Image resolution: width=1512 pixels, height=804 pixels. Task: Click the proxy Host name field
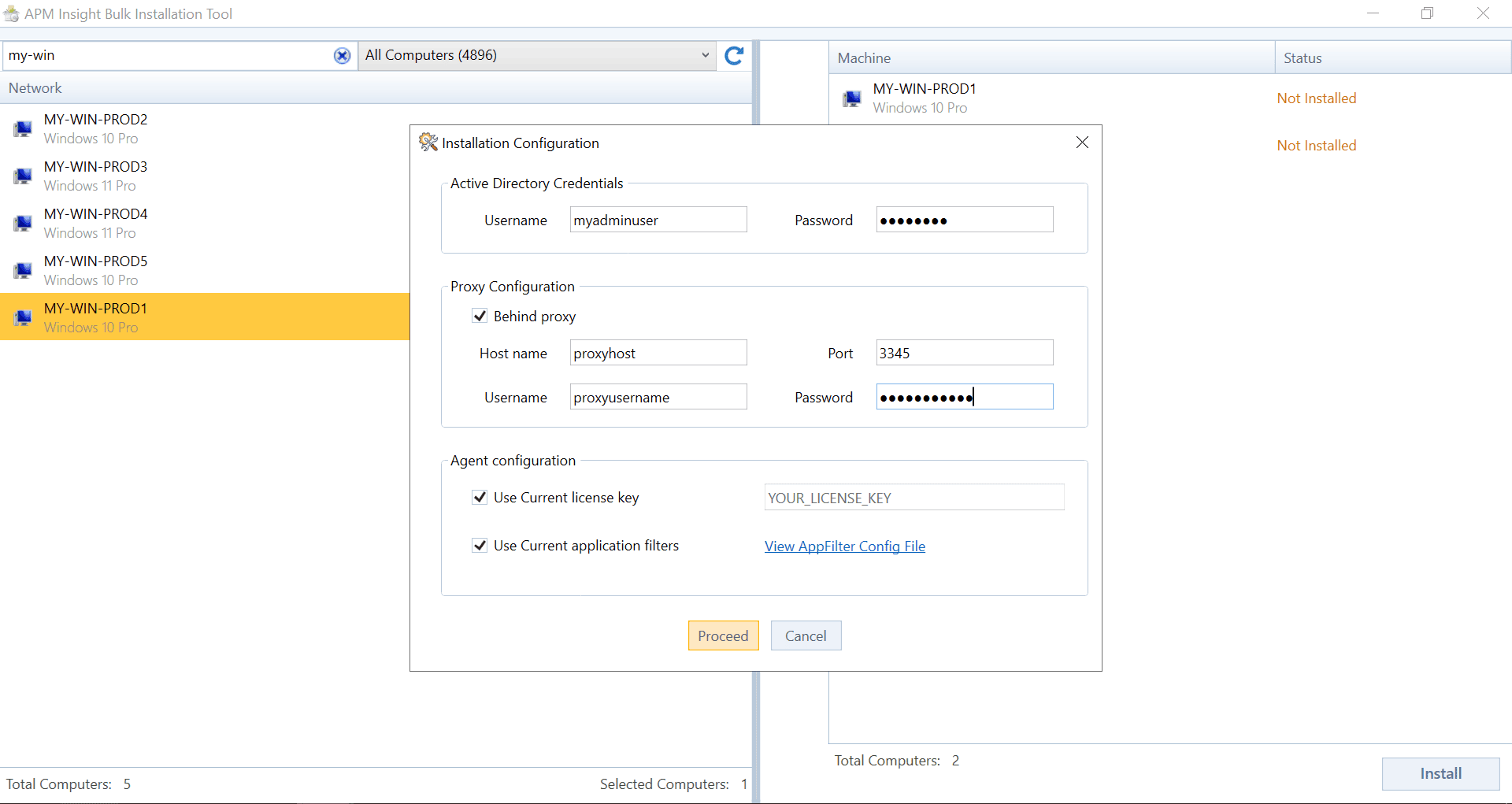point(658,352)
